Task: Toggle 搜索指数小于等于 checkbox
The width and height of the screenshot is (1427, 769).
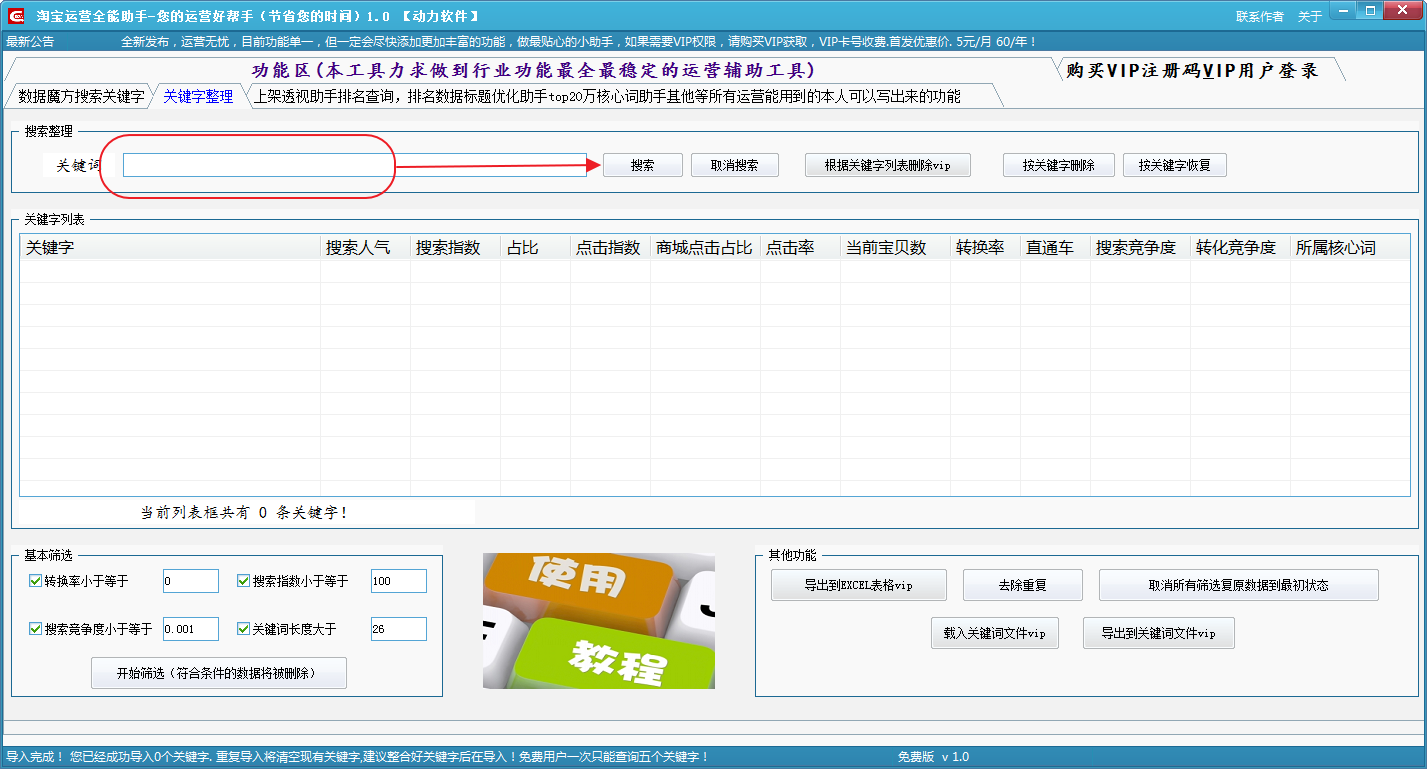Action: click(x=244, y=581)
